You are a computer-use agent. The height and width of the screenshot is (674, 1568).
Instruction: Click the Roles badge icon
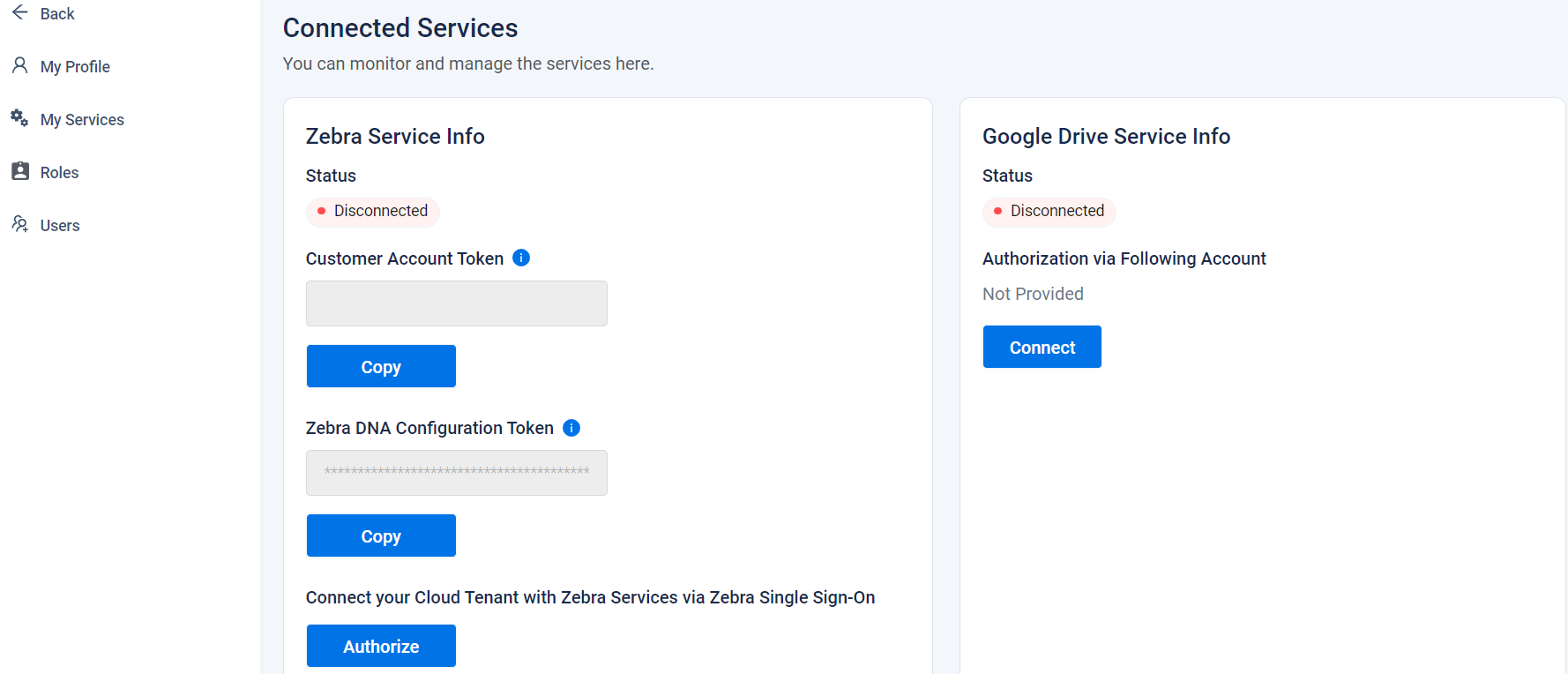tap(19, 171)
